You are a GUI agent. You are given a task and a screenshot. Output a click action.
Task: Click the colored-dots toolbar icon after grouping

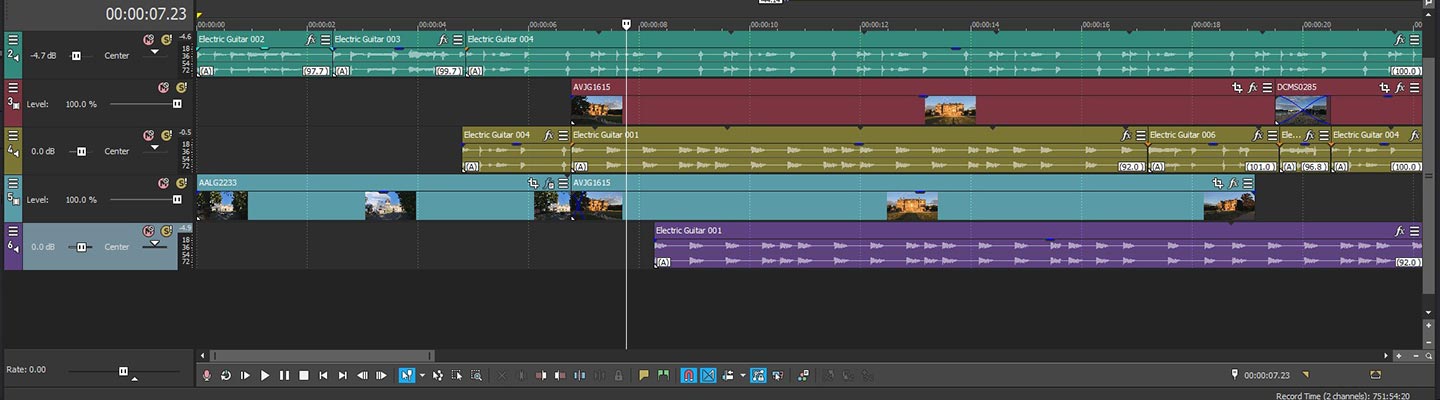click(x=803, y=375)
